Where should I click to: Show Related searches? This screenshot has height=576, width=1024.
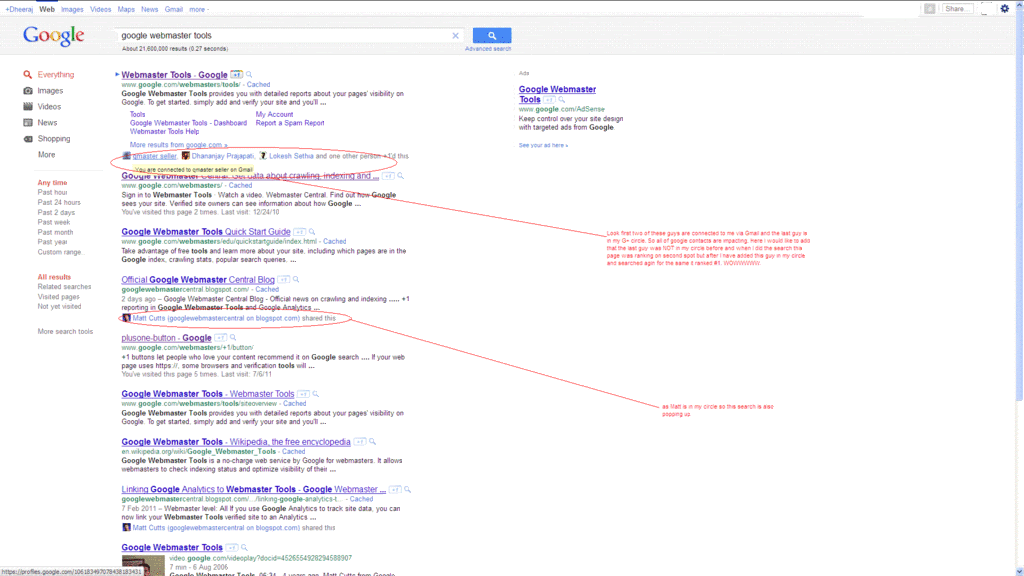pos(64,287)
